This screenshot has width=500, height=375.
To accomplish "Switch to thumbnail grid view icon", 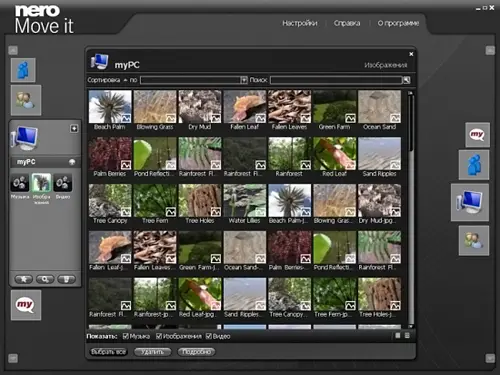I will (x=398, y=336).
